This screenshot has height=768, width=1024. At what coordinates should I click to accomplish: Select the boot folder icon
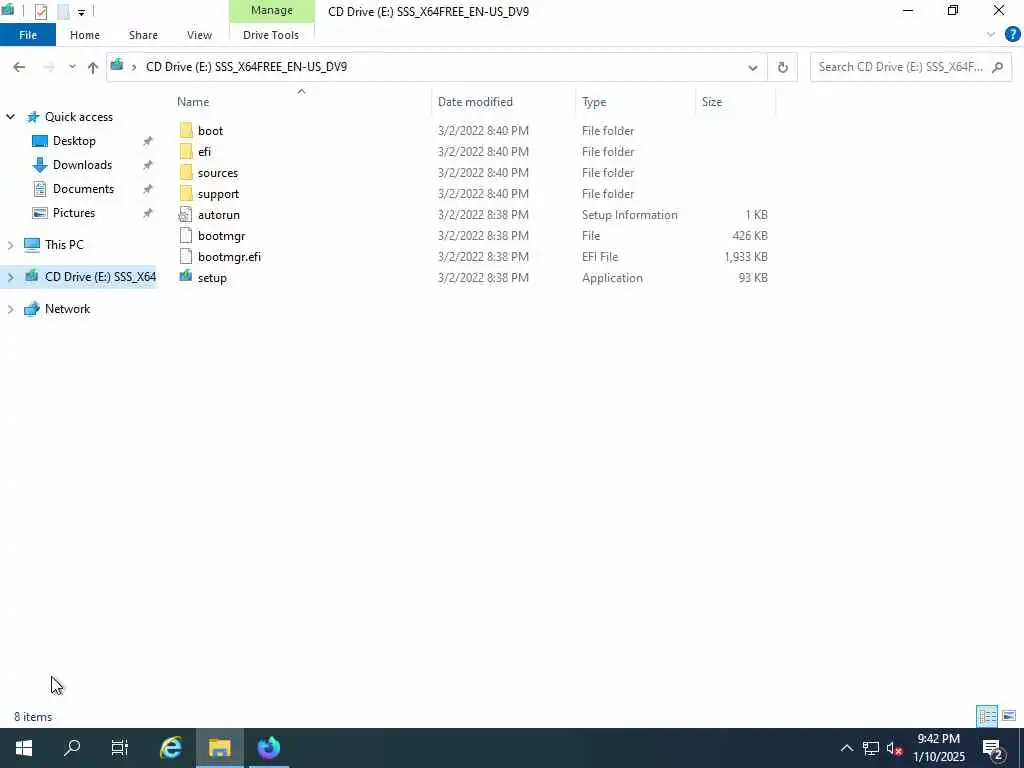point(186,131)
